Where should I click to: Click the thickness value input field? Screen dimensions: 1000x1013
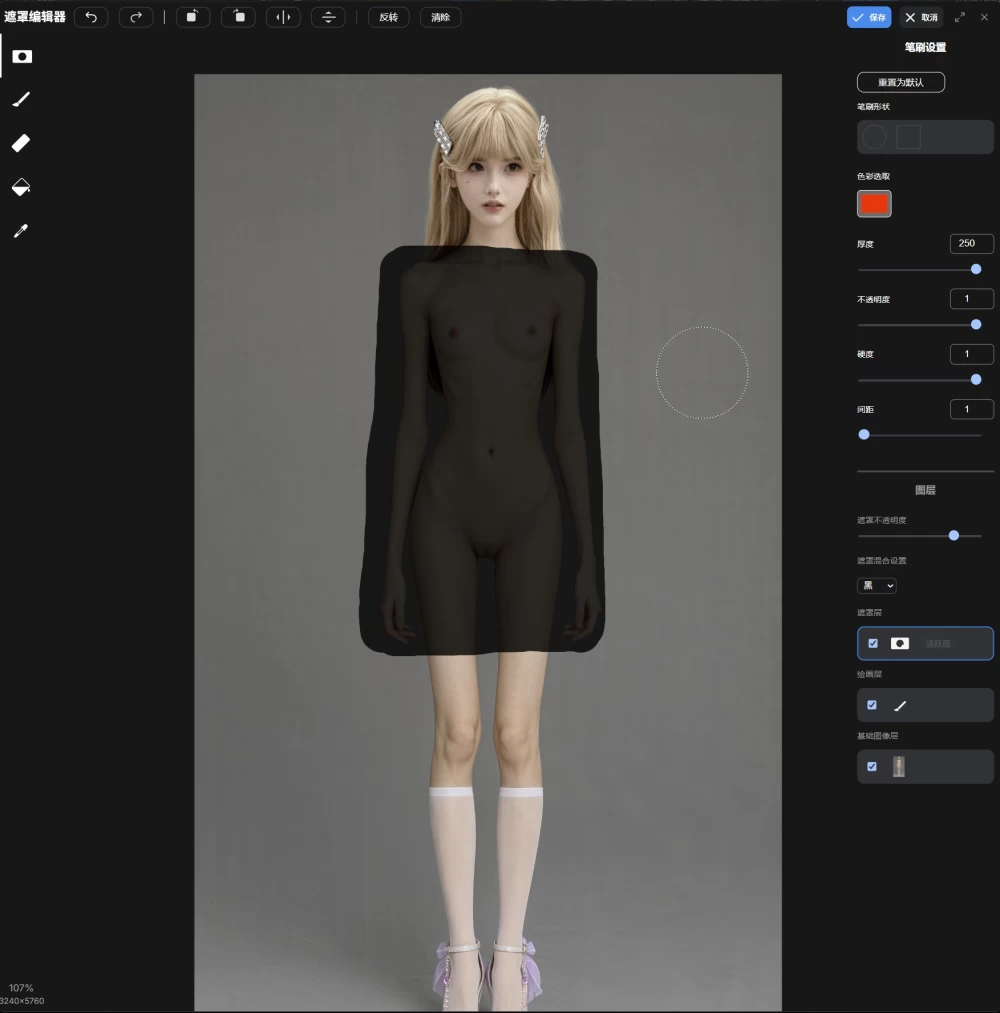972,244
